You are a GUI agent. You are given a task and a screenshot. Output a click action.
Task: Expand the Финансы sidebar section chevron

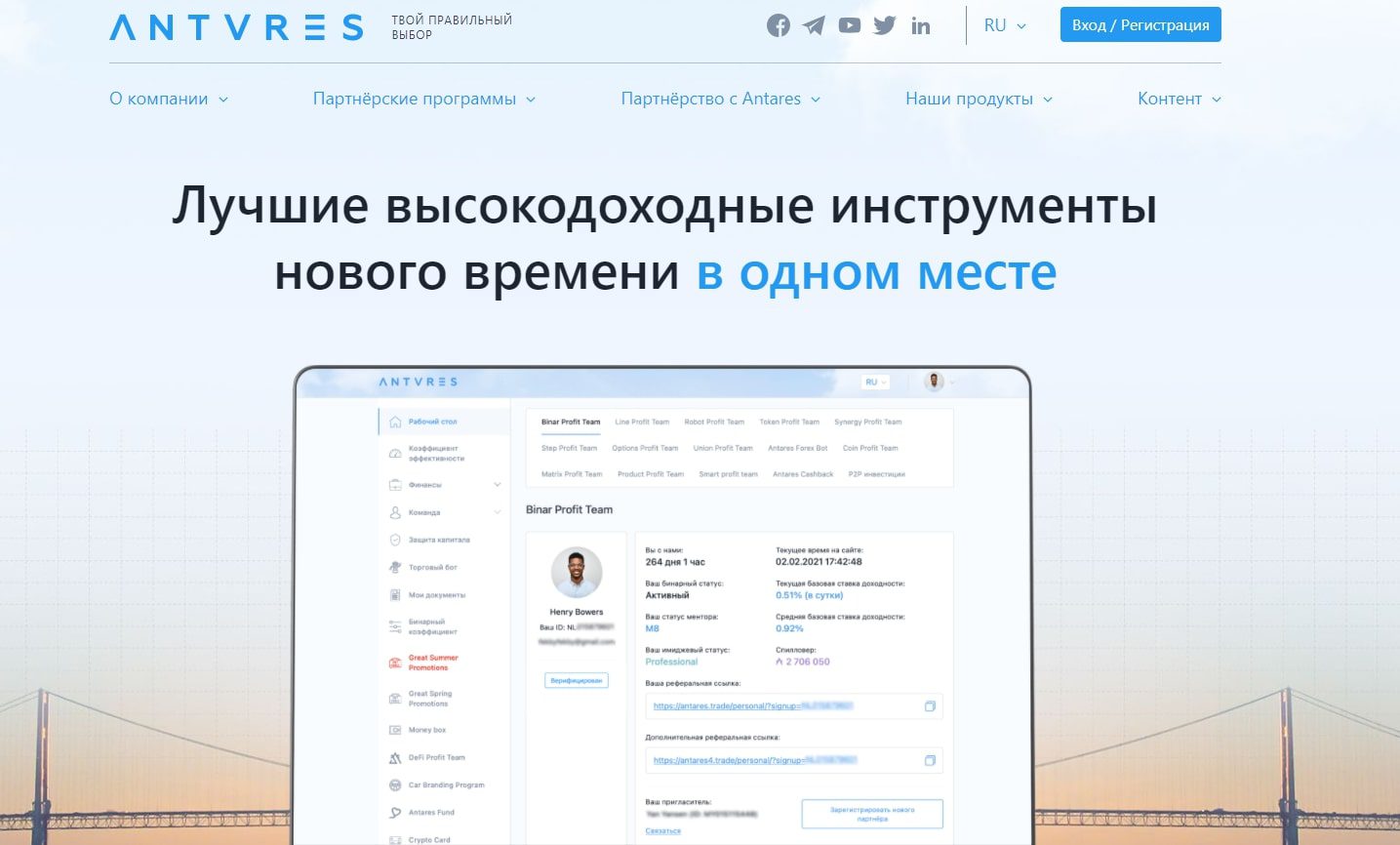tap(497, 485)
